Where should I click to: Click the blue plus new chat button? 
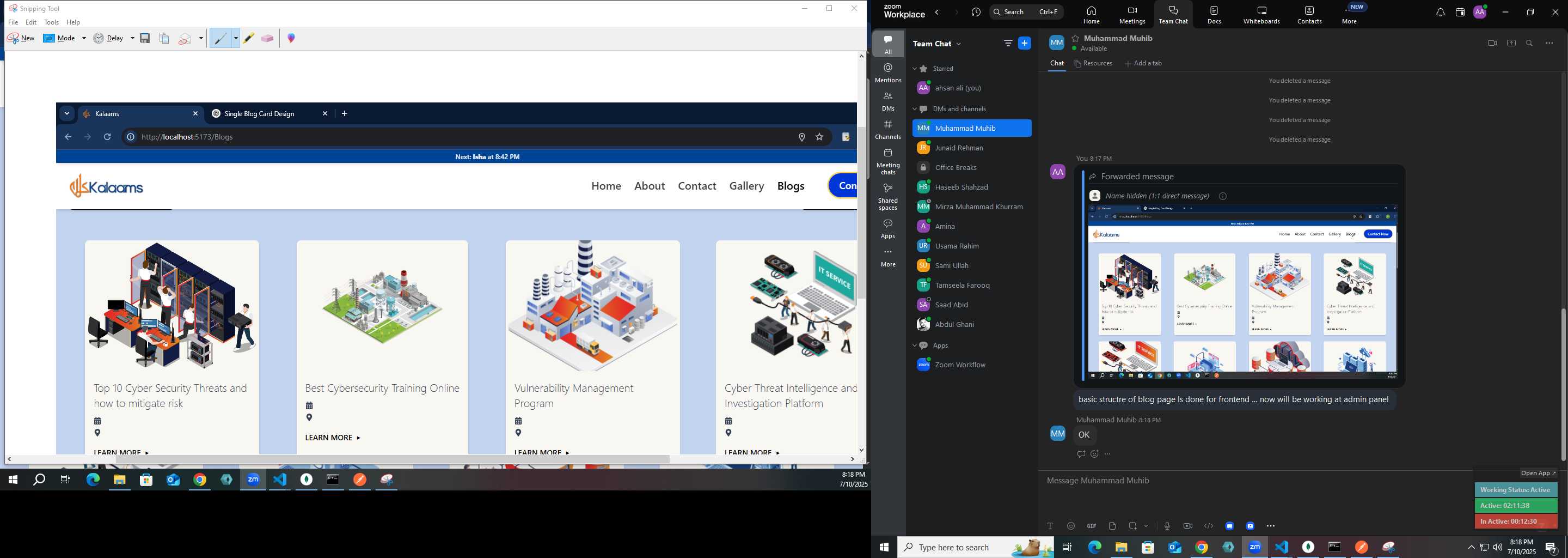coord(1025,43)
